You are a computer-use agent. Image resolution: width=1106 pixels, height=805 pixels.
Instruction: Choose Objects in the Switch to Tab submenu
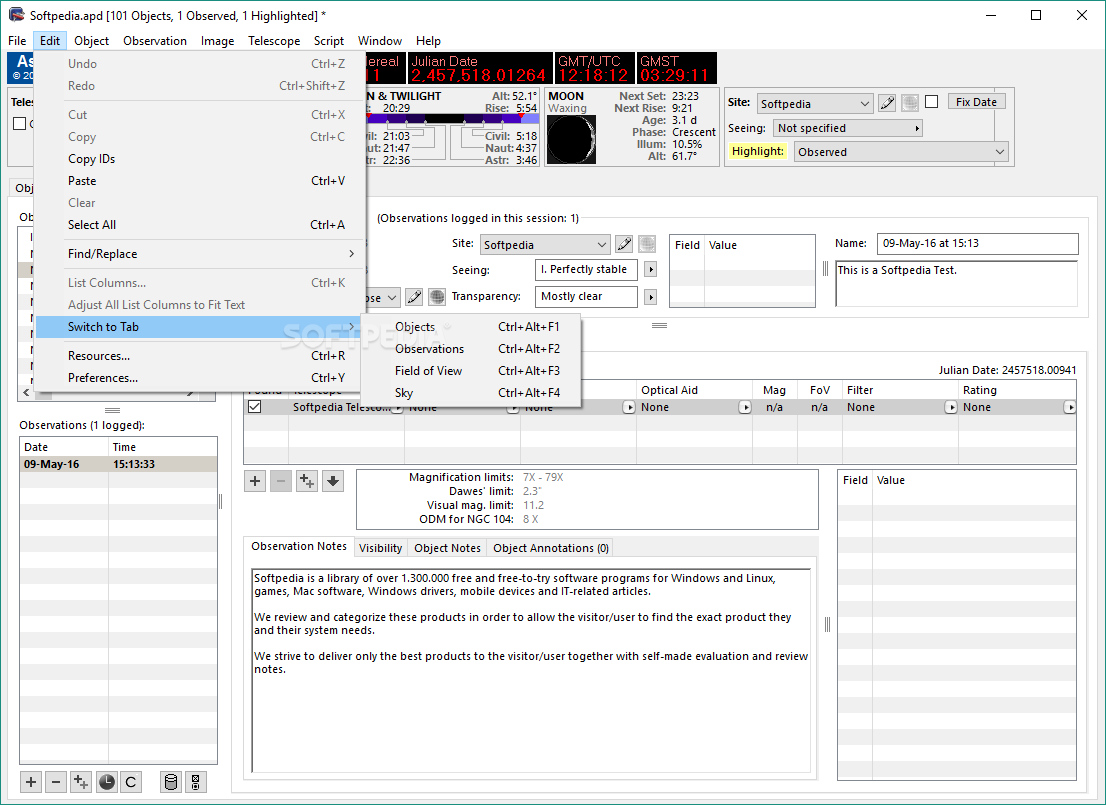470,327
